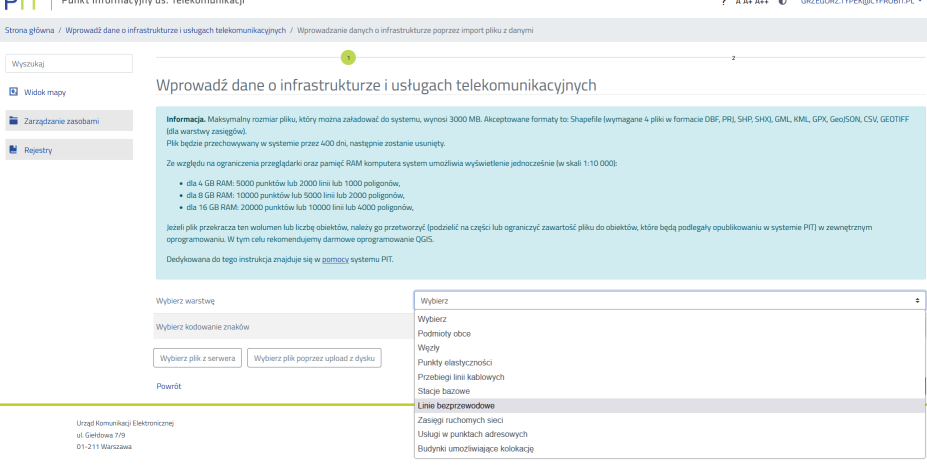This screenshot has width=927, height=470.
Task: Select Zasięgi ruchomych sieci option
Action: click(670, 420)
